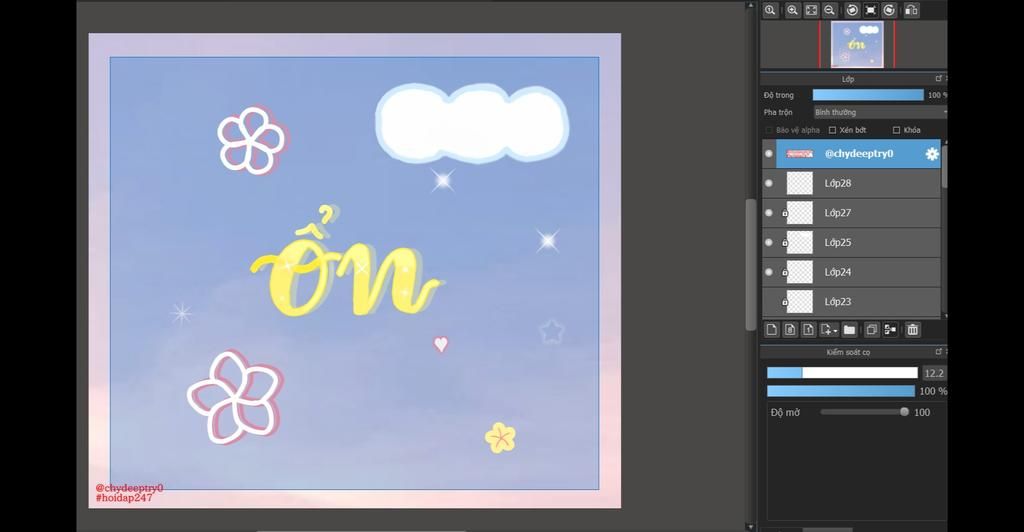Screen dimensions: 1024x532
Task: Click scroll up arrow of canvas scrollbar
Action: point(750,5)
